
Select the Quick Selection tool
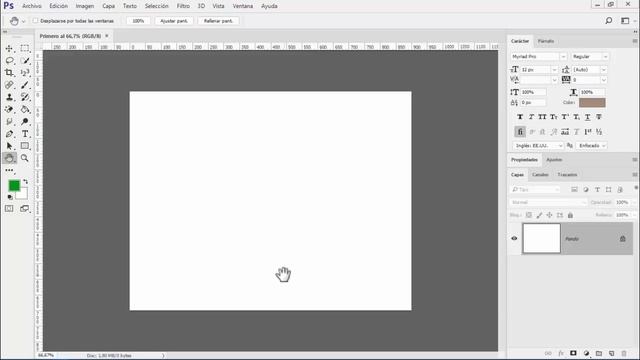coord(25,61)
